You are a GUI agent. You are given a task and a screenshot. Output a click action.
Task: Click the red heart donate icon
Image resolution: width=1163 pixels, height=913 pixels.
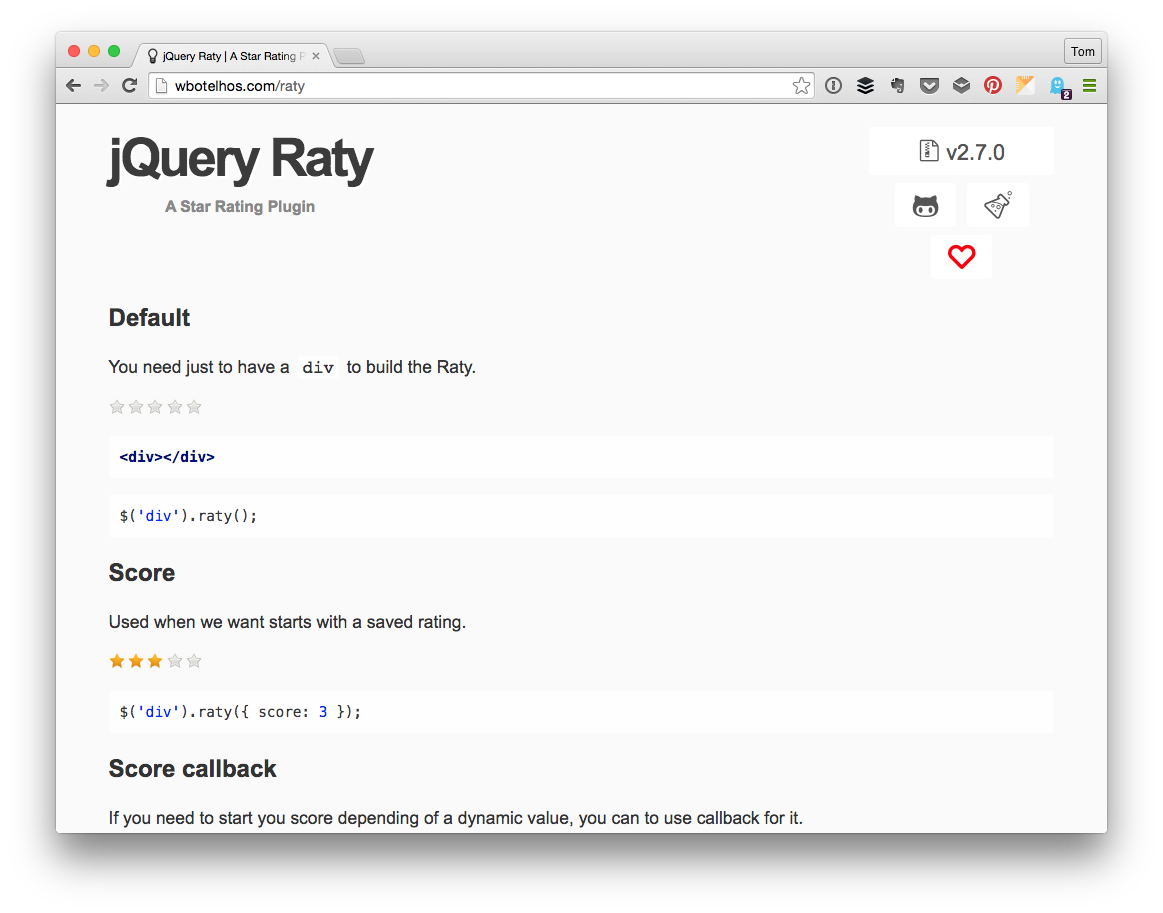point(961,256)
